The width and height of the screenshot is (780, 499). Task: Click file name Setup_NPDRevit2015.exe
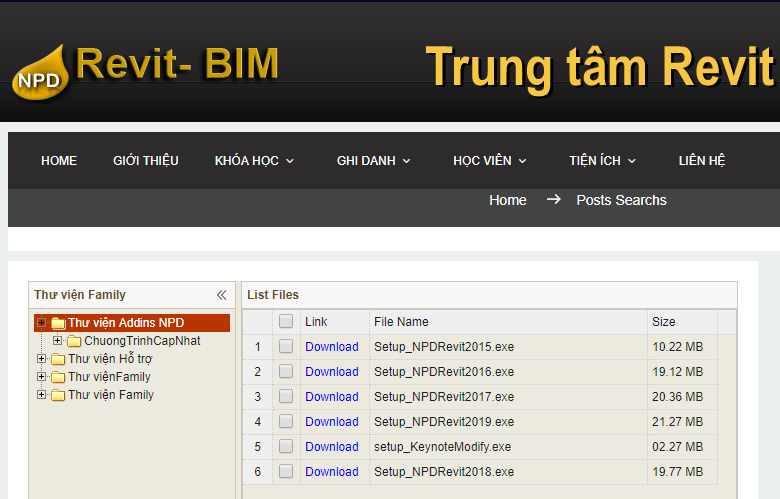click(x=444, y=347)
